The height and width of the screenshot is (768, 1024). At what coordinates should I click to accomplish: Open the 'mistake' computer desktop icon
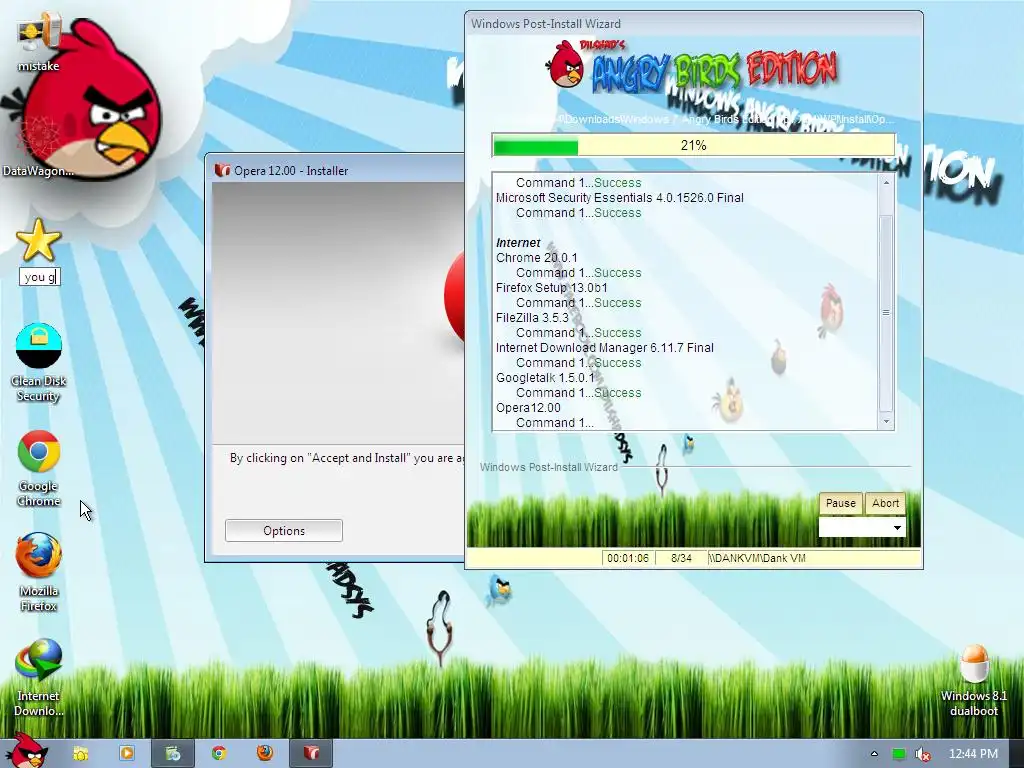point(38,42)
